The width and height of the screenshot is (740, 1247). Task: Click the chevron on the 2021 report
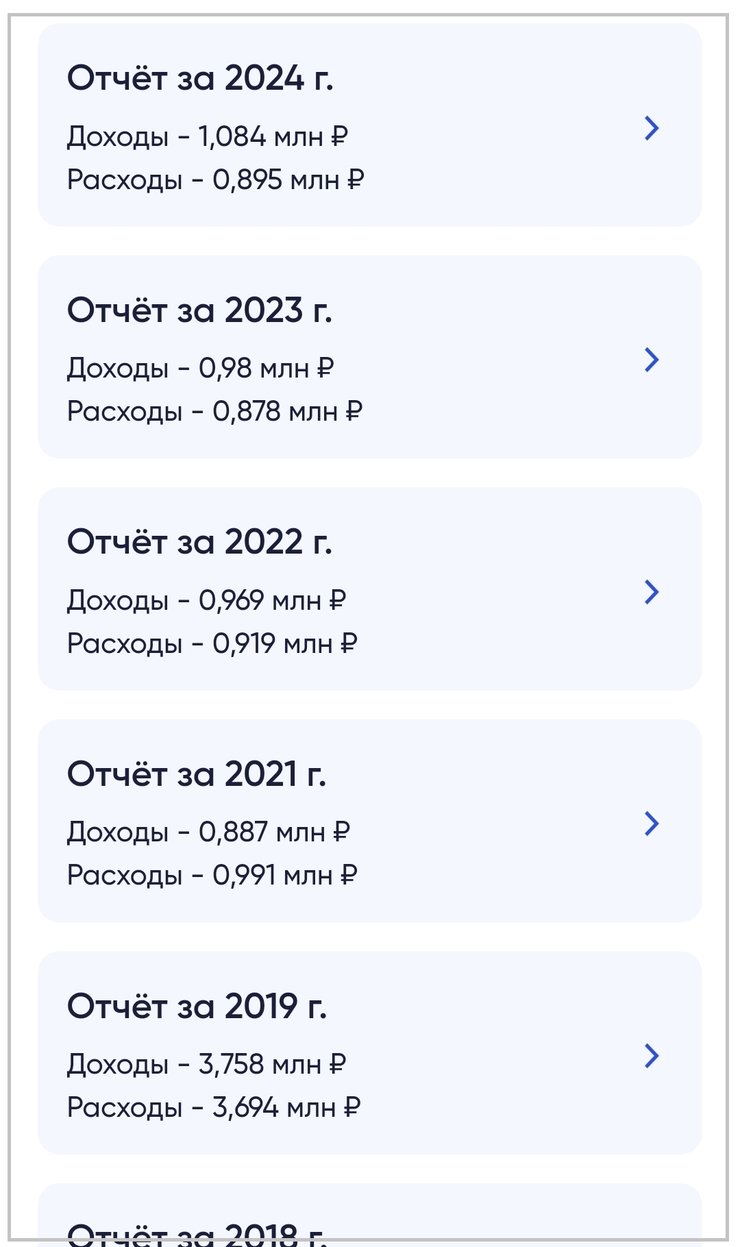pos(652,824)
